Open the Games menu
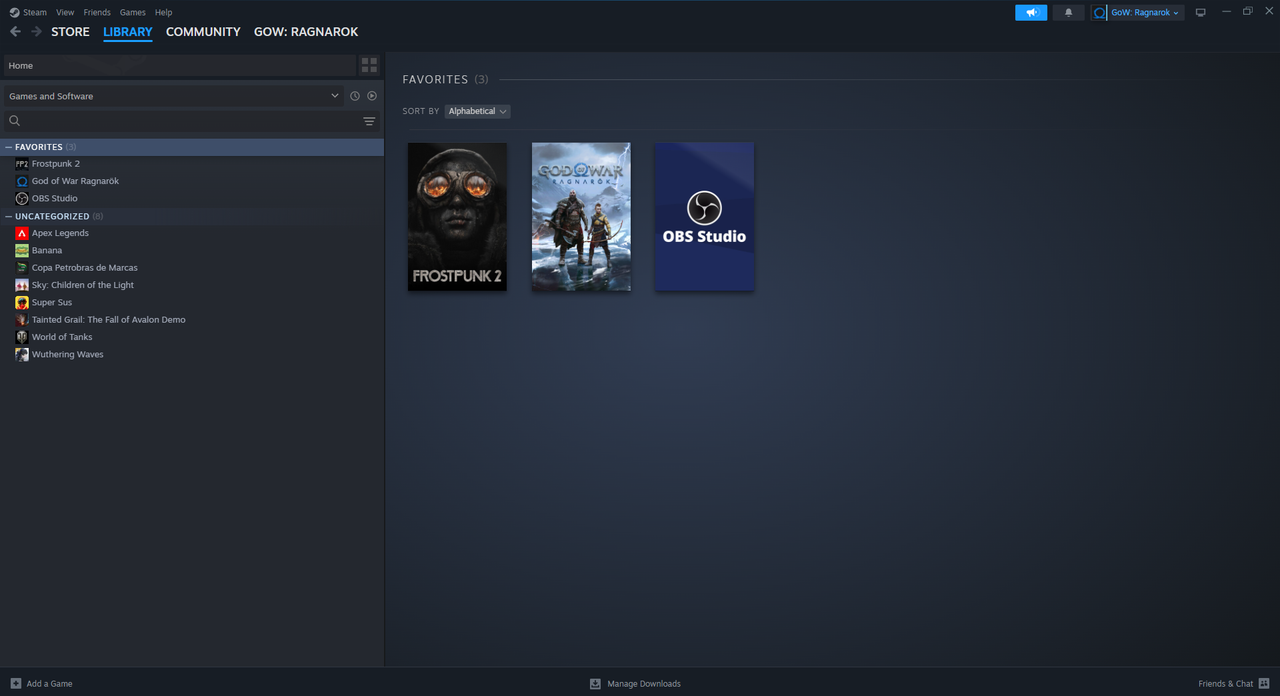 [x=133, y=12]
